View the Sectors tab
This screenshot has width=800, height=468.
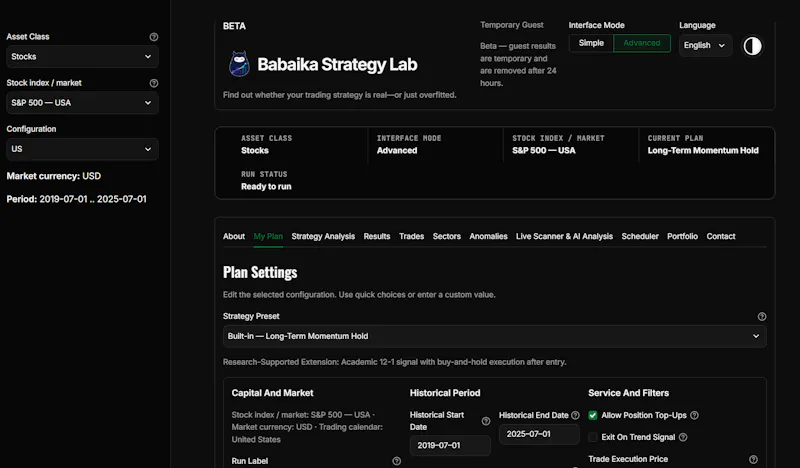[x=446, y=236]
